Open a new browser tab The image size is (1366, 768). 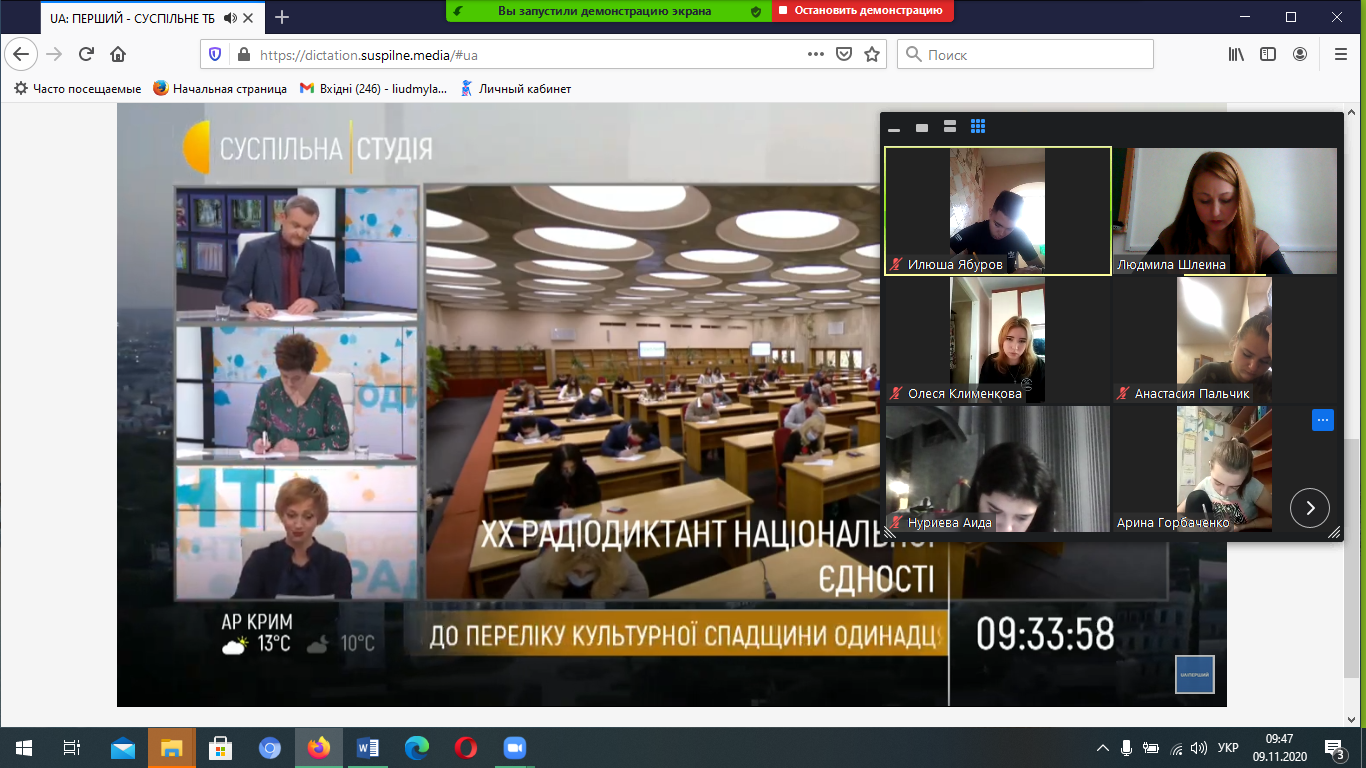(x=282, y=17)
